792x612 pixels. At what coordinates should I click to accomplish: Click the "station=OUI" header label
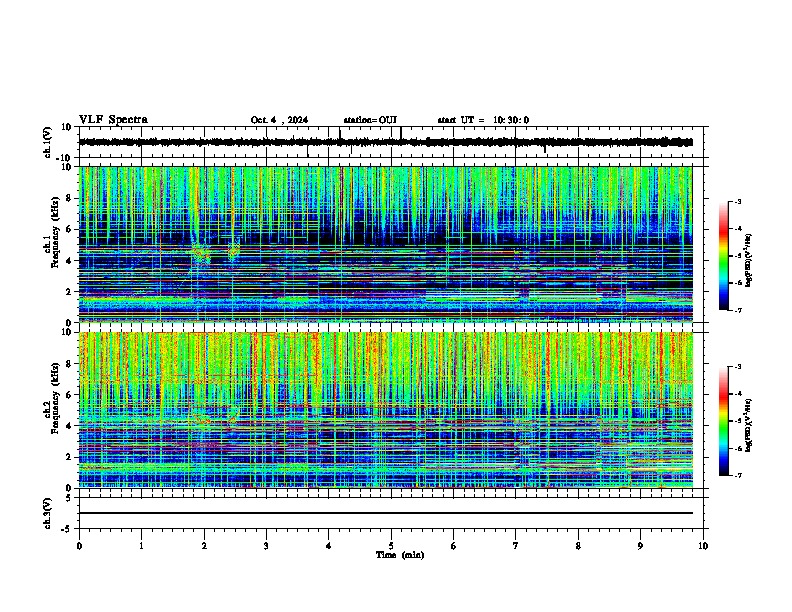click(370, 120)
